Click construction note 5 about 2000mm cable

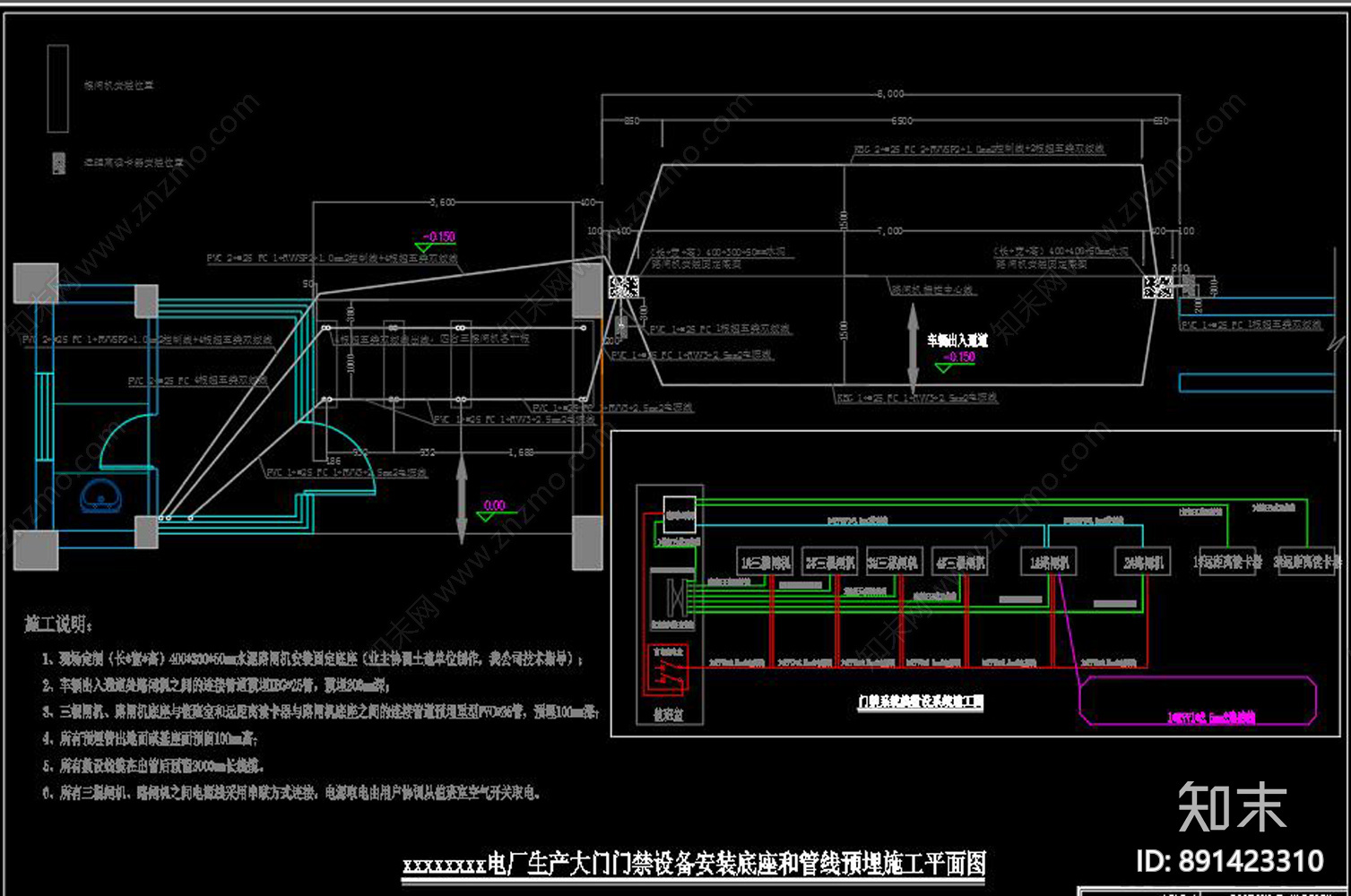pyautogui.click(x=152, y=766)
